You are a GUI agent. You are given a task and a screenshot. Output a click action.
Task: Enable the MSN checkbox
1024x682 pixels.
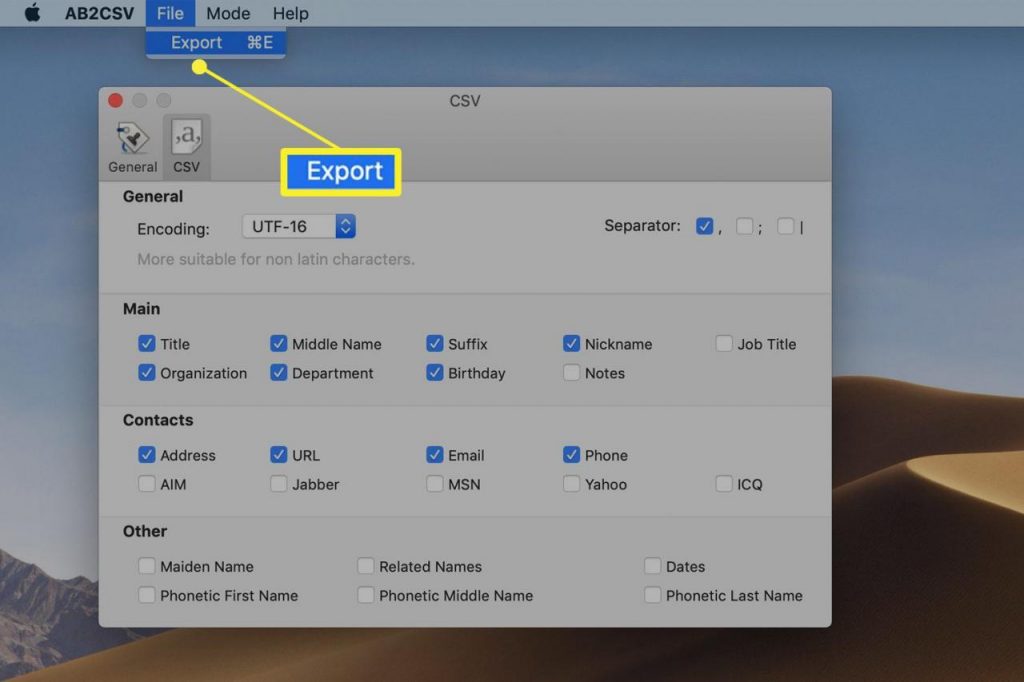click(435, 484)
